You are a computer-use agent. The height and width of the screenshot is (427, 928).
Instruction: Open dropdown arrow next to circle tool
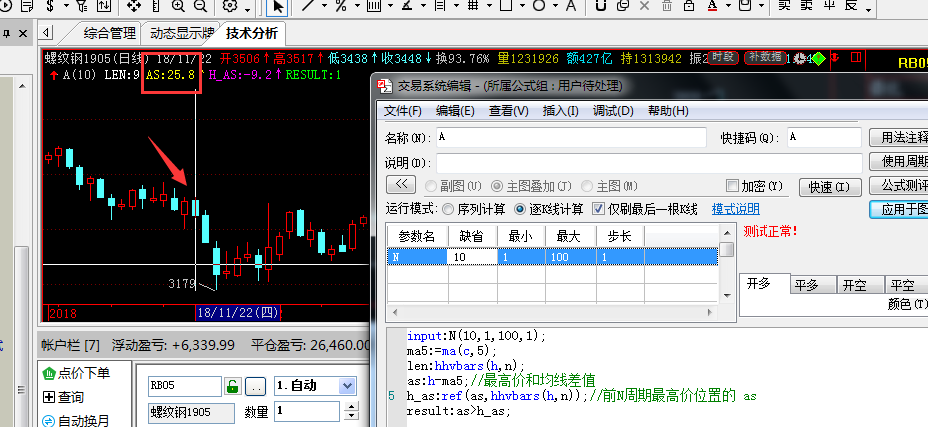pyautogui.click(x=555, y=7)
